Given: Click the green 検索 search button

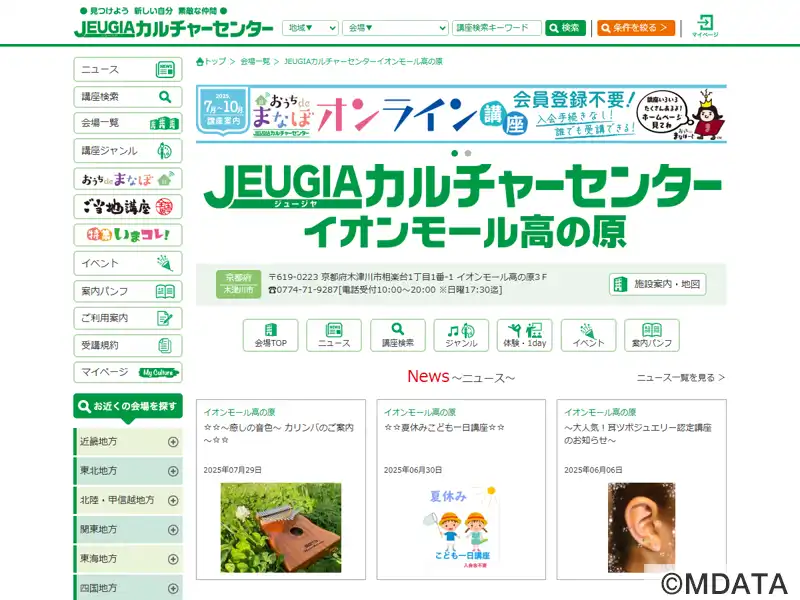Looking at the screenshot, I should tap(565, 28).
